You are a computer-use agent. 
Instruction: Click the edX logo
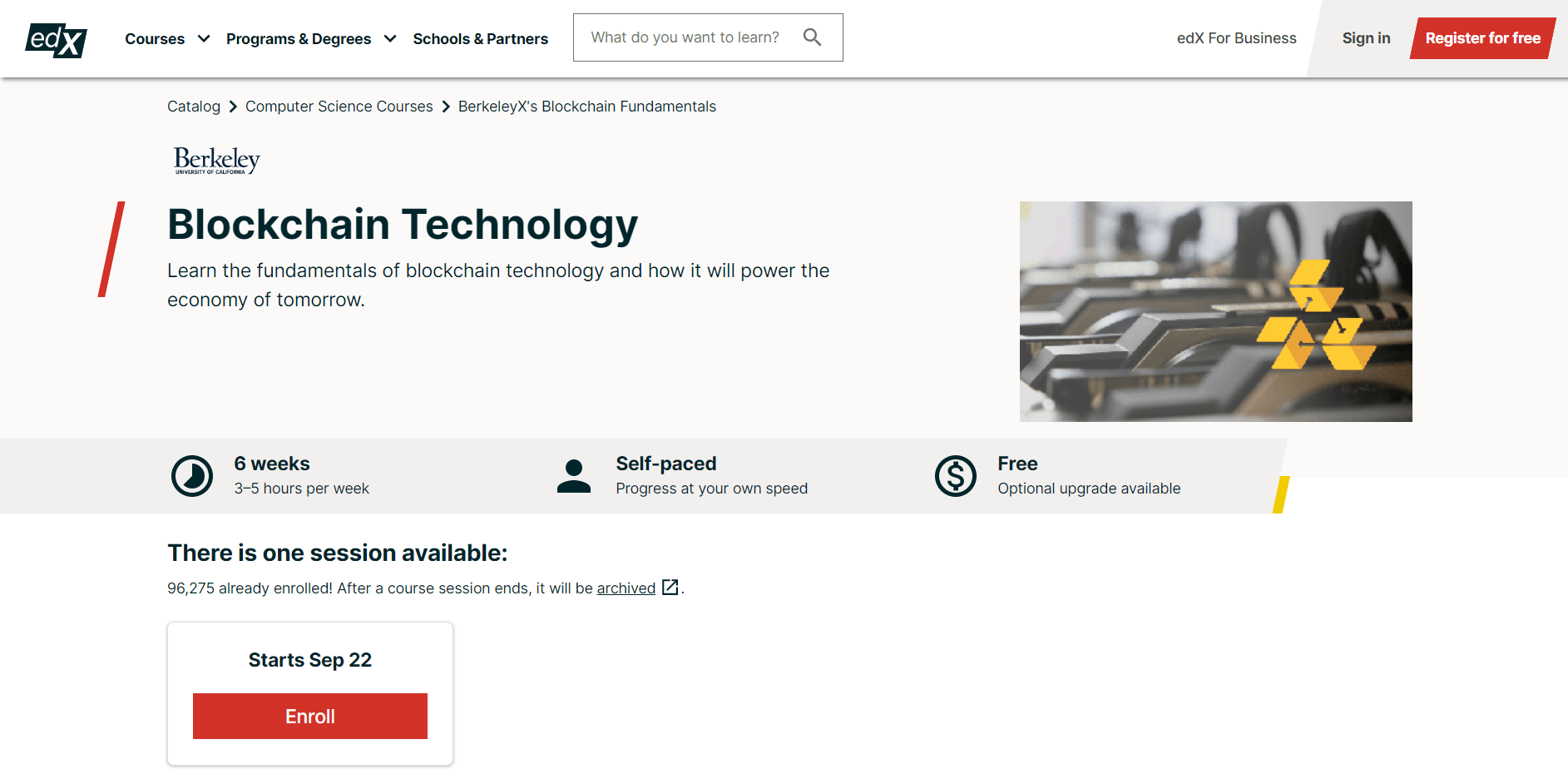tap(56, 39)
